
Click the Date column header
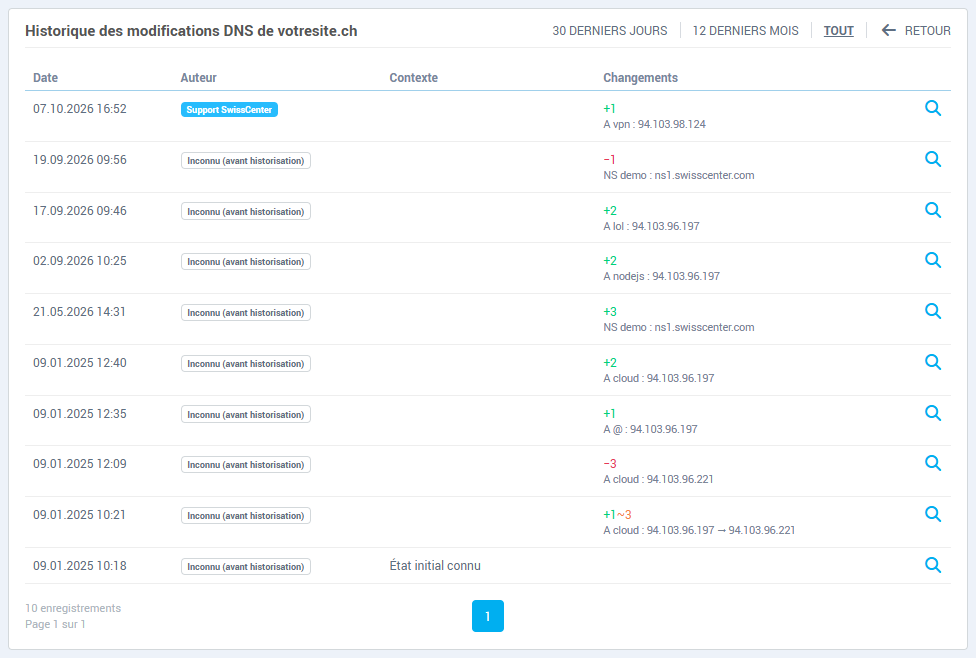pyautogui.click(x=45, y=78)
